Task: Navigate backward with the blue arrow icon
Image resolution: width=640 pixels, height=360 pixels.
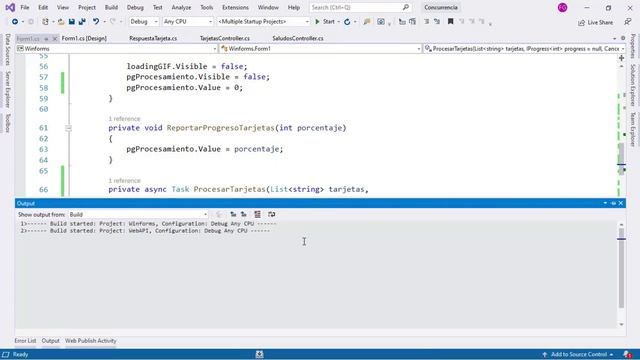Action: (15, 22)
